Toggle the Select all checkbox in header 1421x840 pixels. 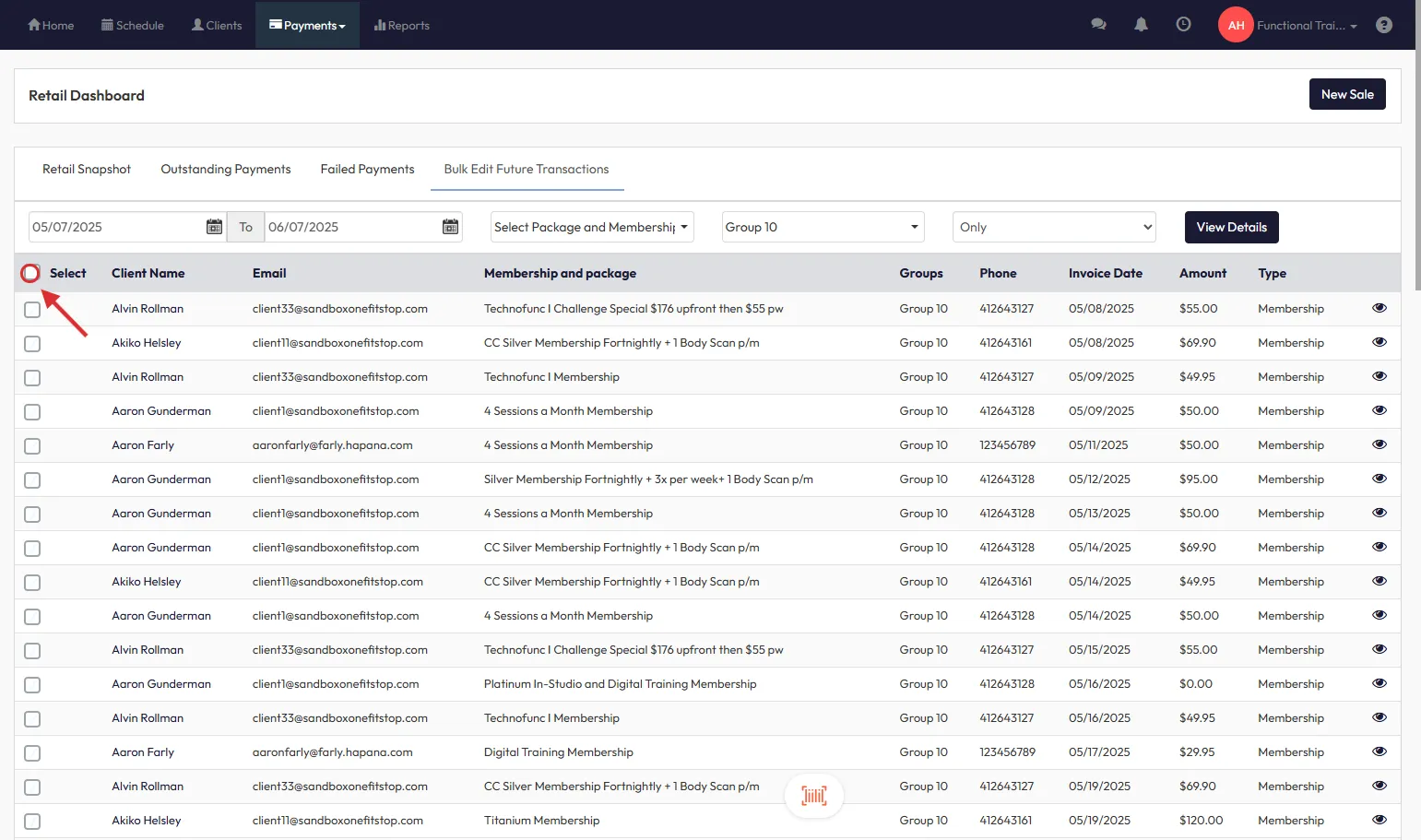(30, 273)
